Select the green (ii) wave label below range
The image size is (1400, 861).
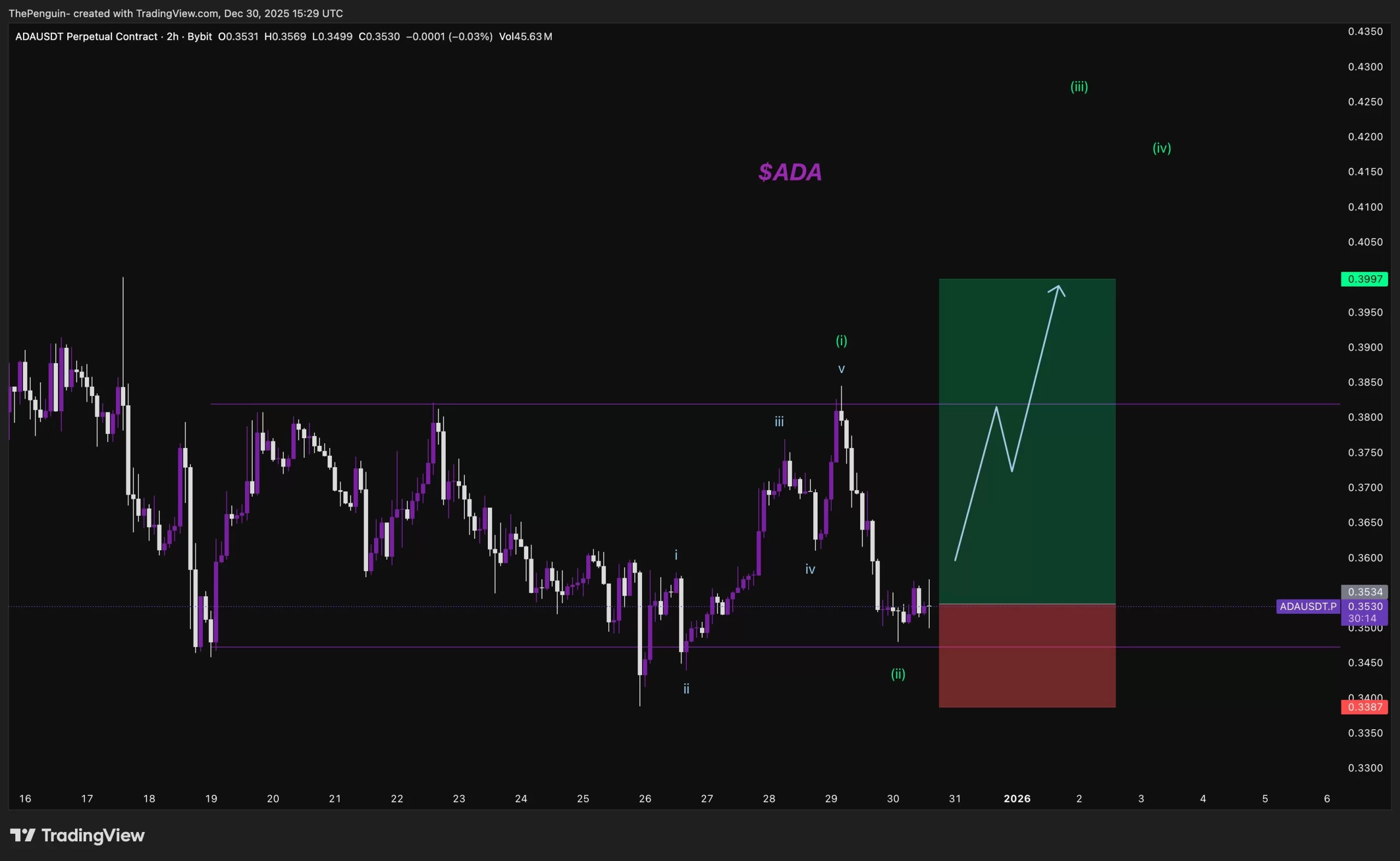coord(898,674)
